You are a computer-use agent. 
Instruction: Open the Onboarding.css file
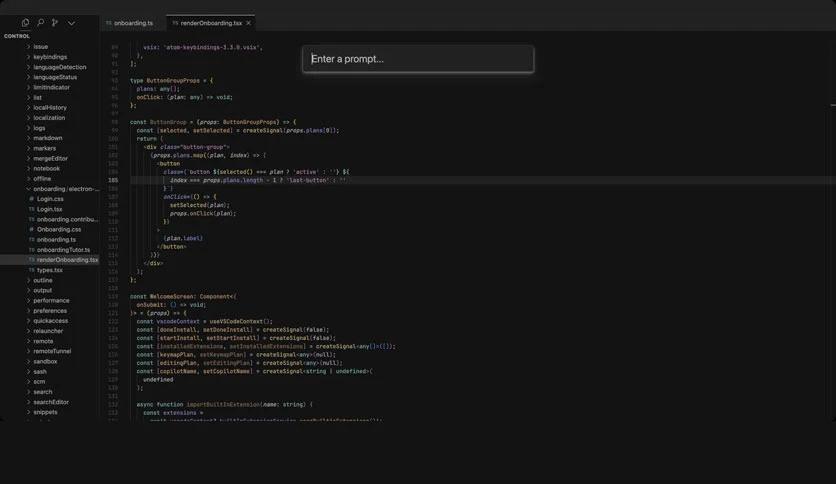[x=59, y=229]
